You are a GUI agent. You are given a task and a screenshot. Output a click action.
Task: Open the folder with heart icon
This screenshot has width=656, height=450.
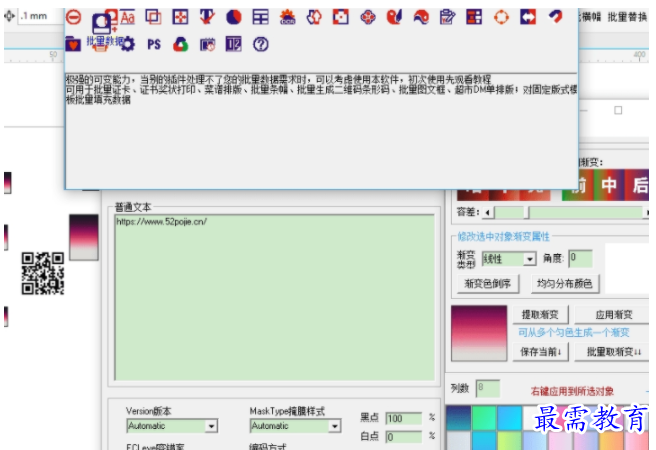click(73, 44)
